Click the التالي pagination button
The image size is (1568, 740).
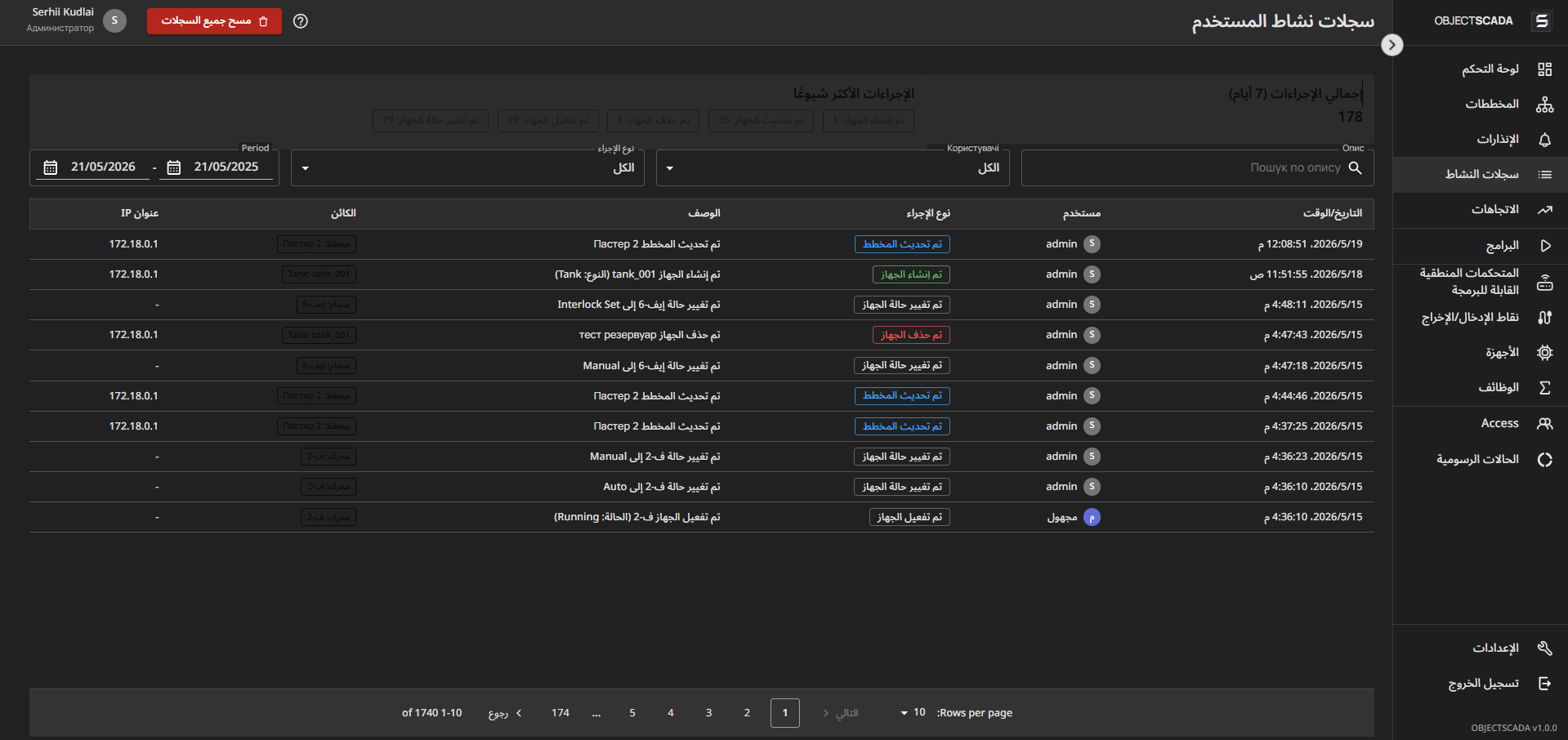tap(841, 713)
